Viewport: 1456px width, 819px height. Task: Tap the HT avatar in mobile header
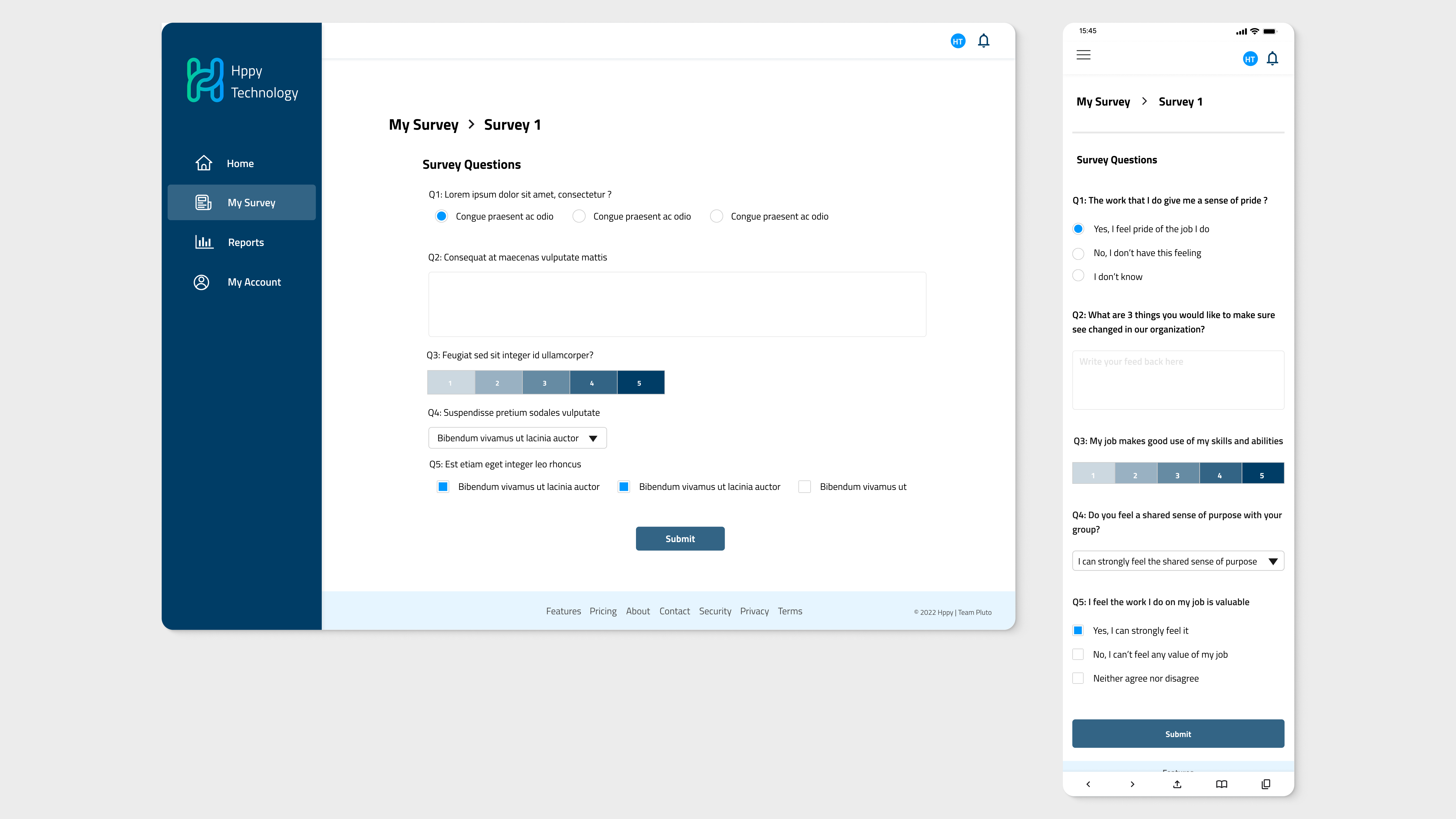[x=1250, y=59]
